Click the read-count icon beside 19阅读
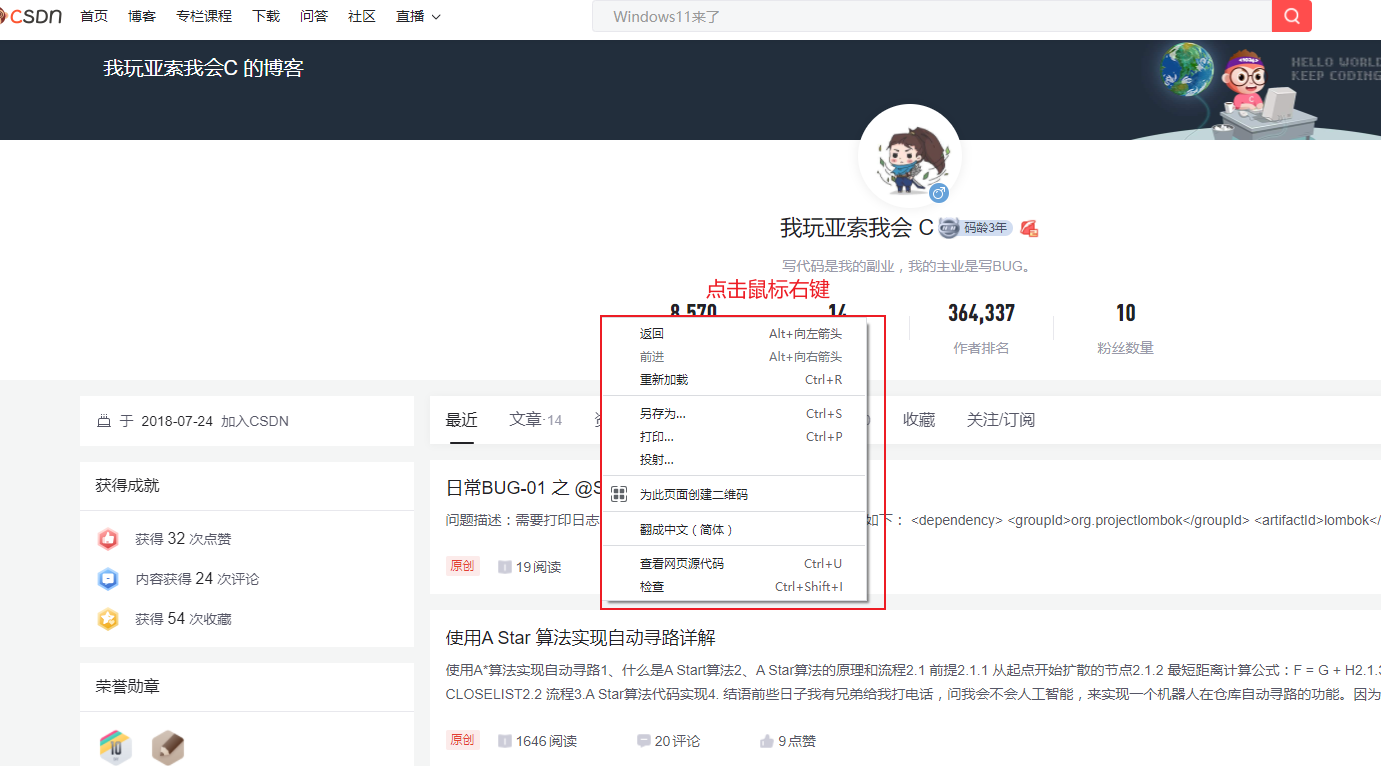 point(505,567)
